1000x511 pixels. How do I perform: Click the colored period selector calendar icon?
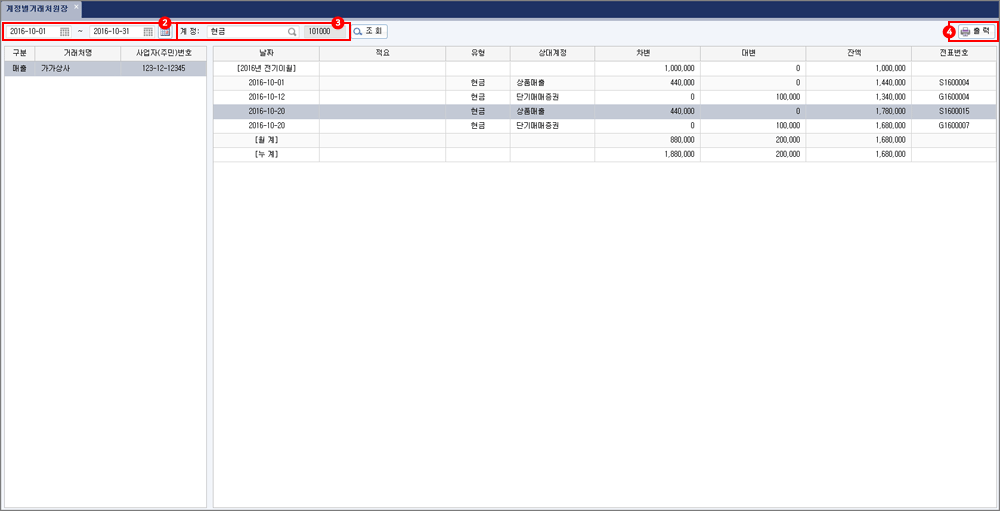click(165, 31)
